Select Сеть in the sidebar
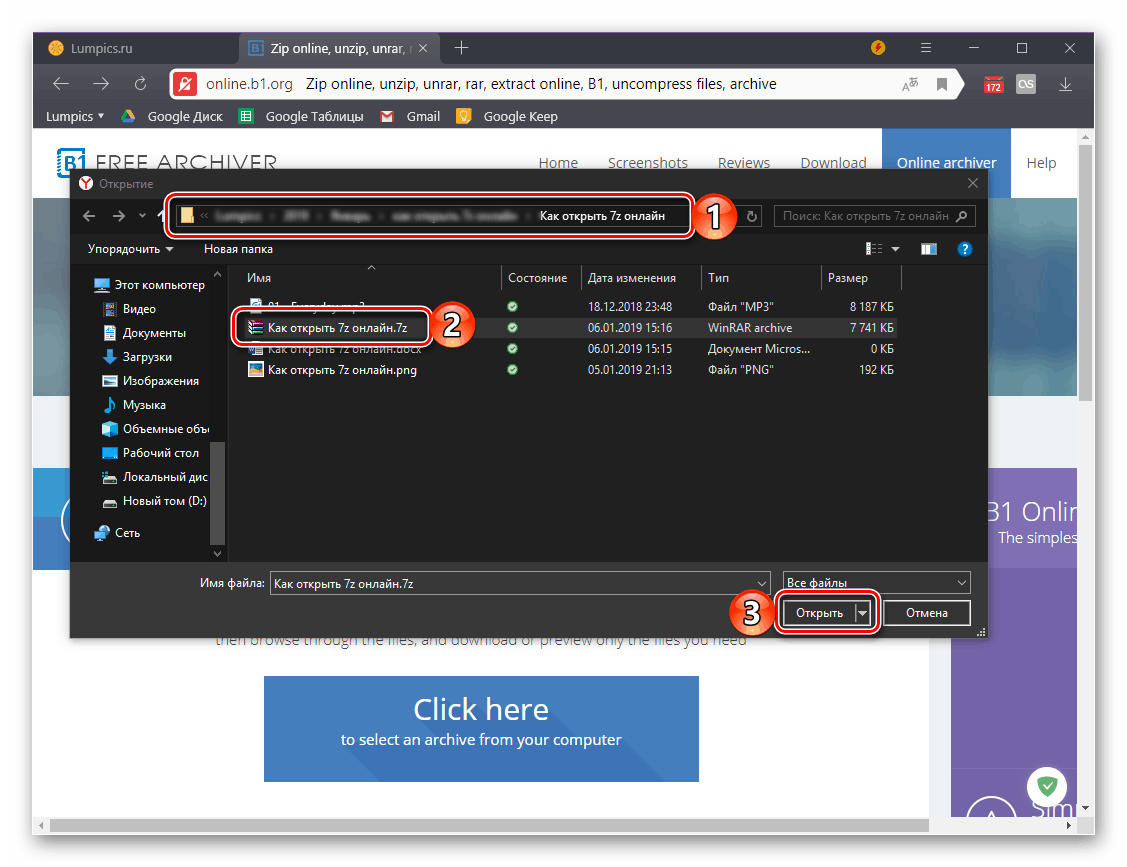1127x867 pixels. tap(117, 533)
